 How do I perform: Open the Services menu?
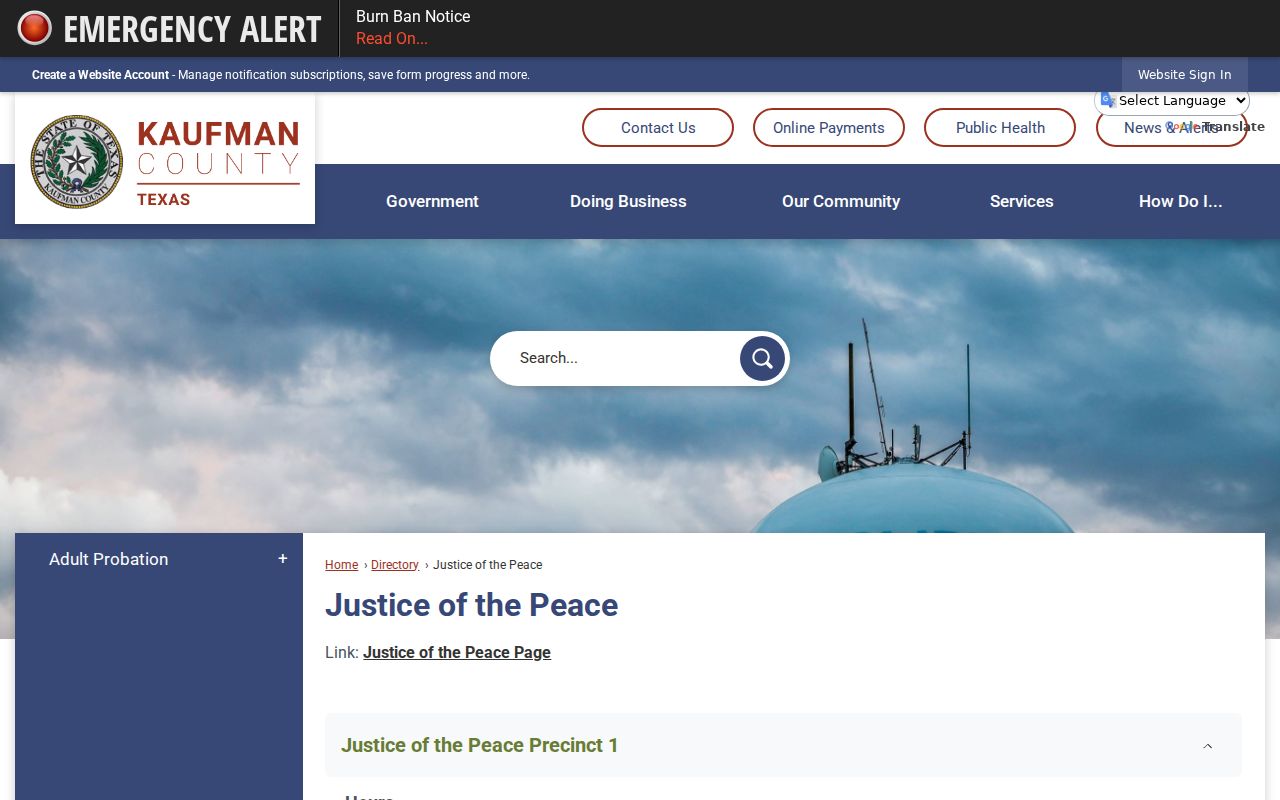1021,201
